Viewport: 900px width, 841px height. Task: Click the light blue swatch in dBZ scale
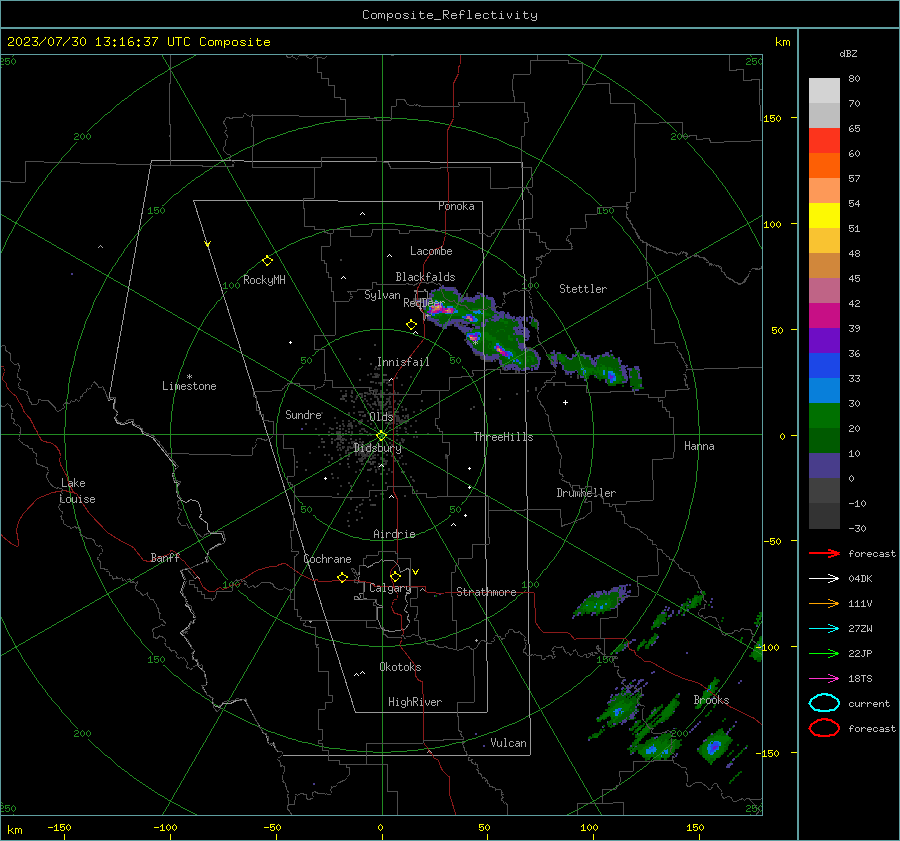824,390
